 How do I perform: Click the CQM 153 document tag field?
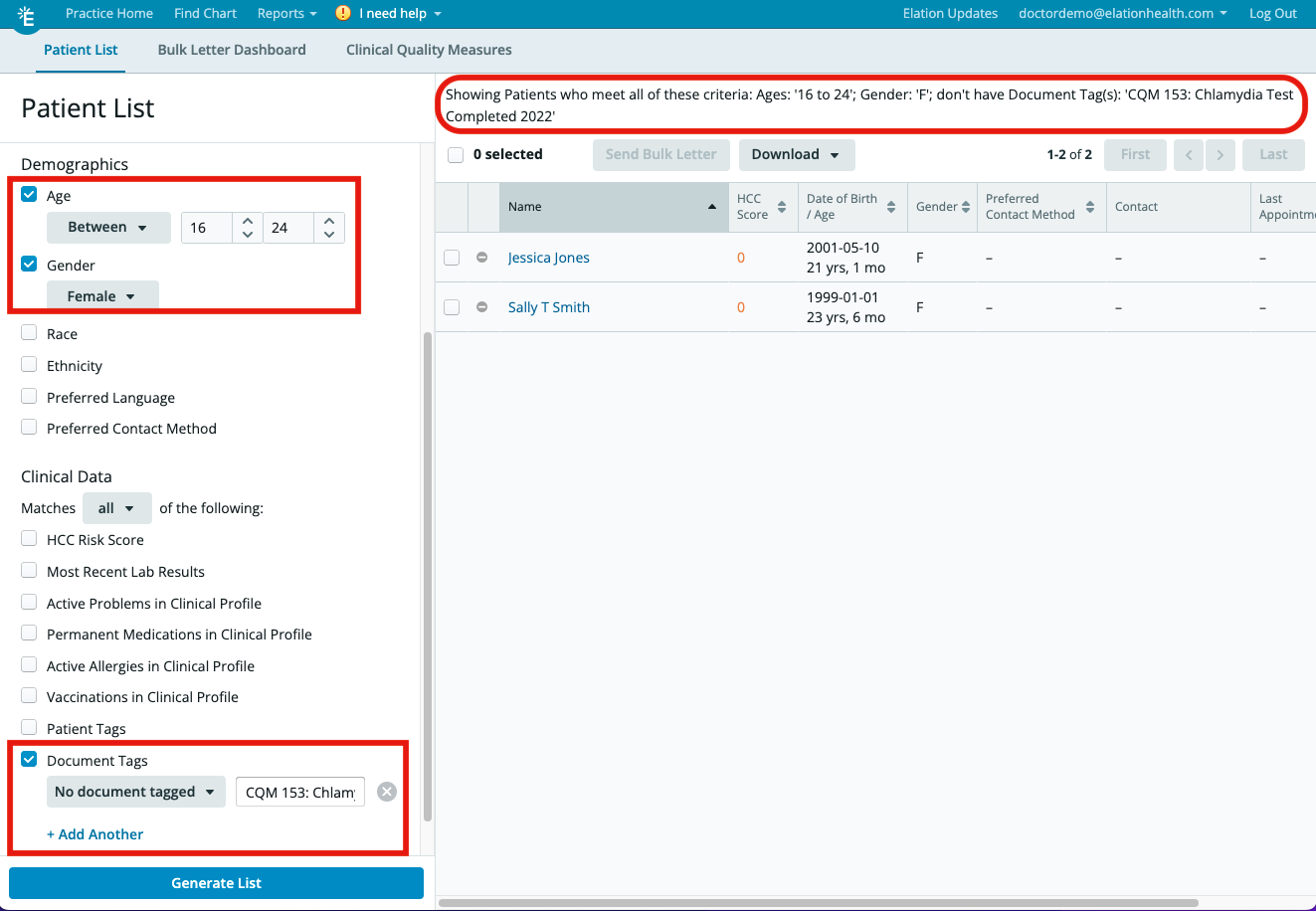point(300,792)
